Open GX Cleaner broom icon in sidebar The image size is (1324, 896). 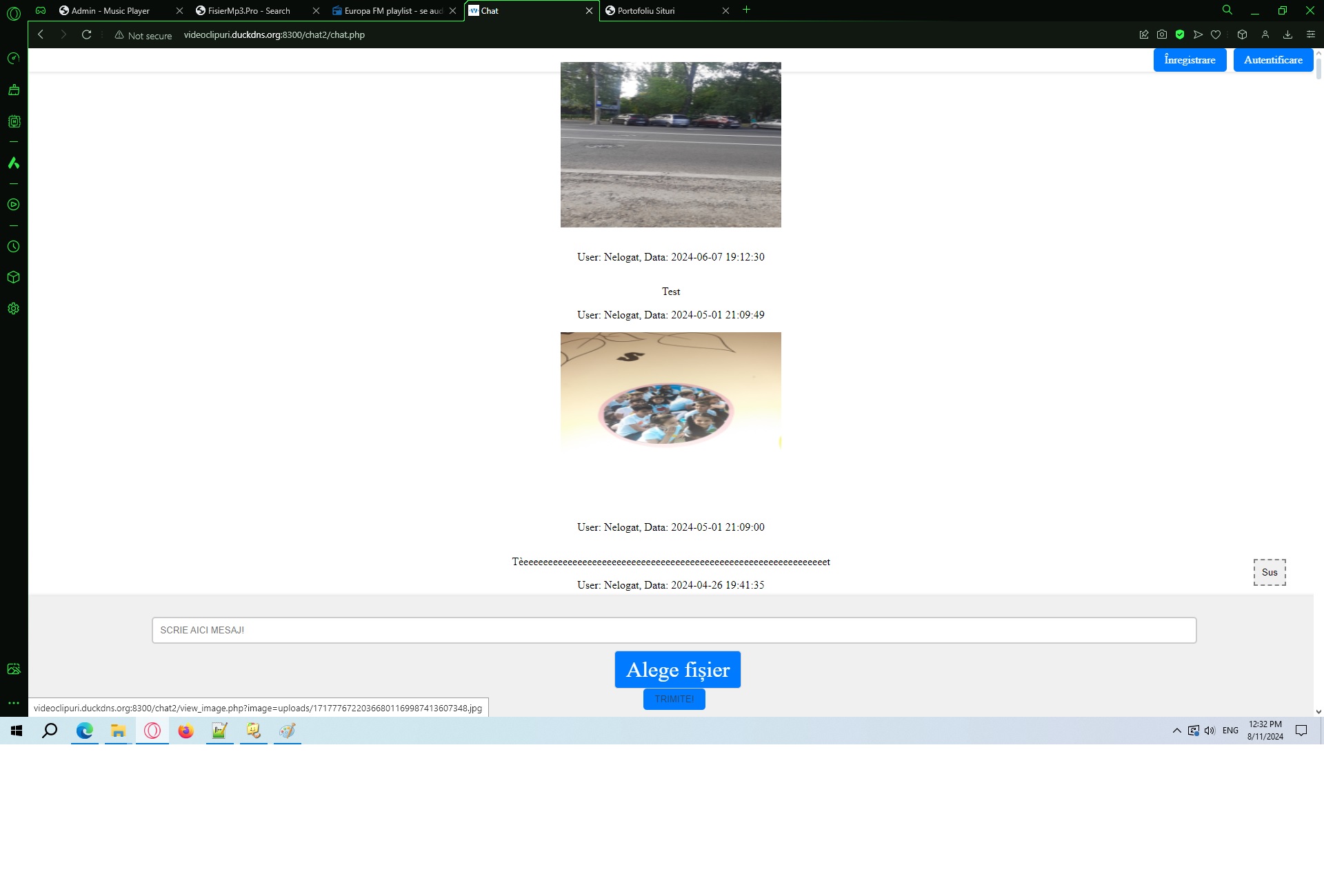point(14,89)
